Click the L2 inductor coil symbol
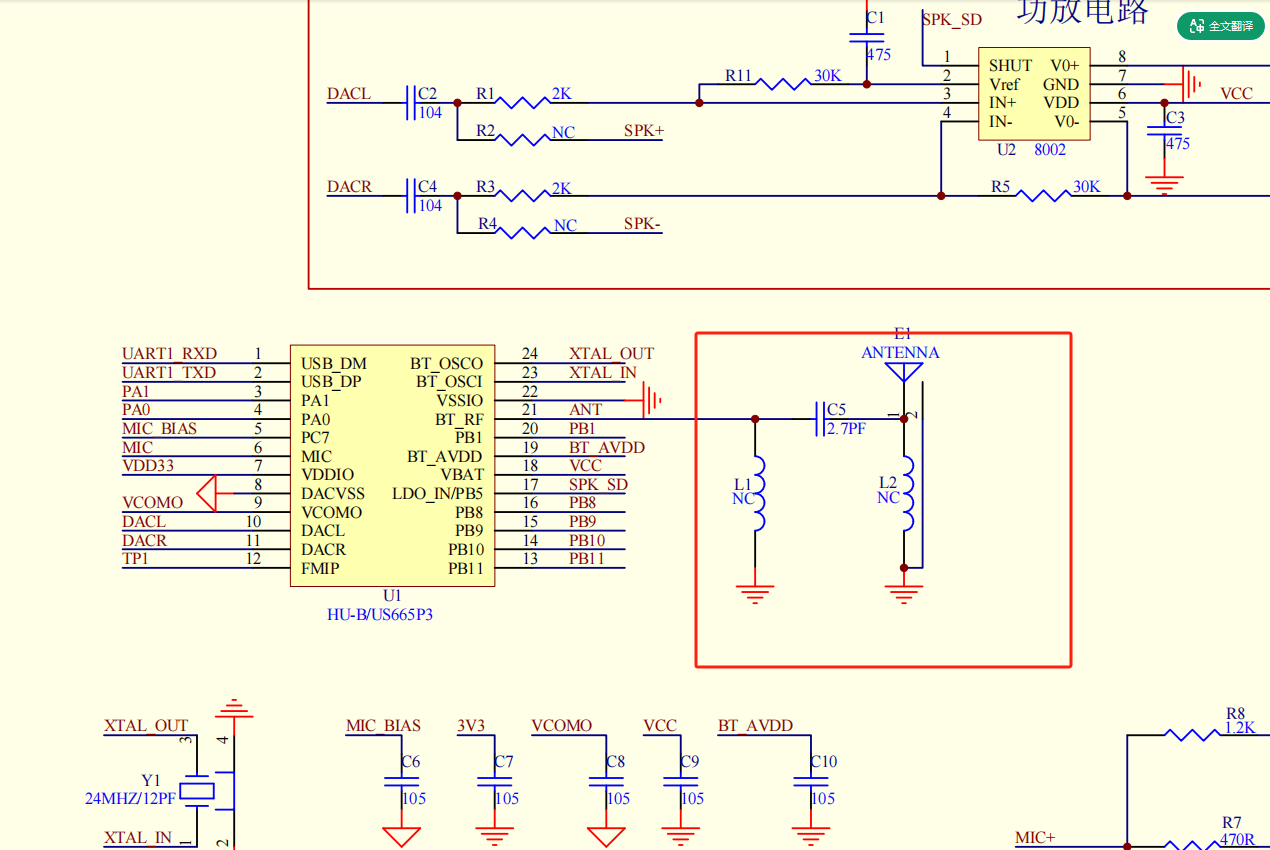The image size is (1270, 850). point(908,494)
